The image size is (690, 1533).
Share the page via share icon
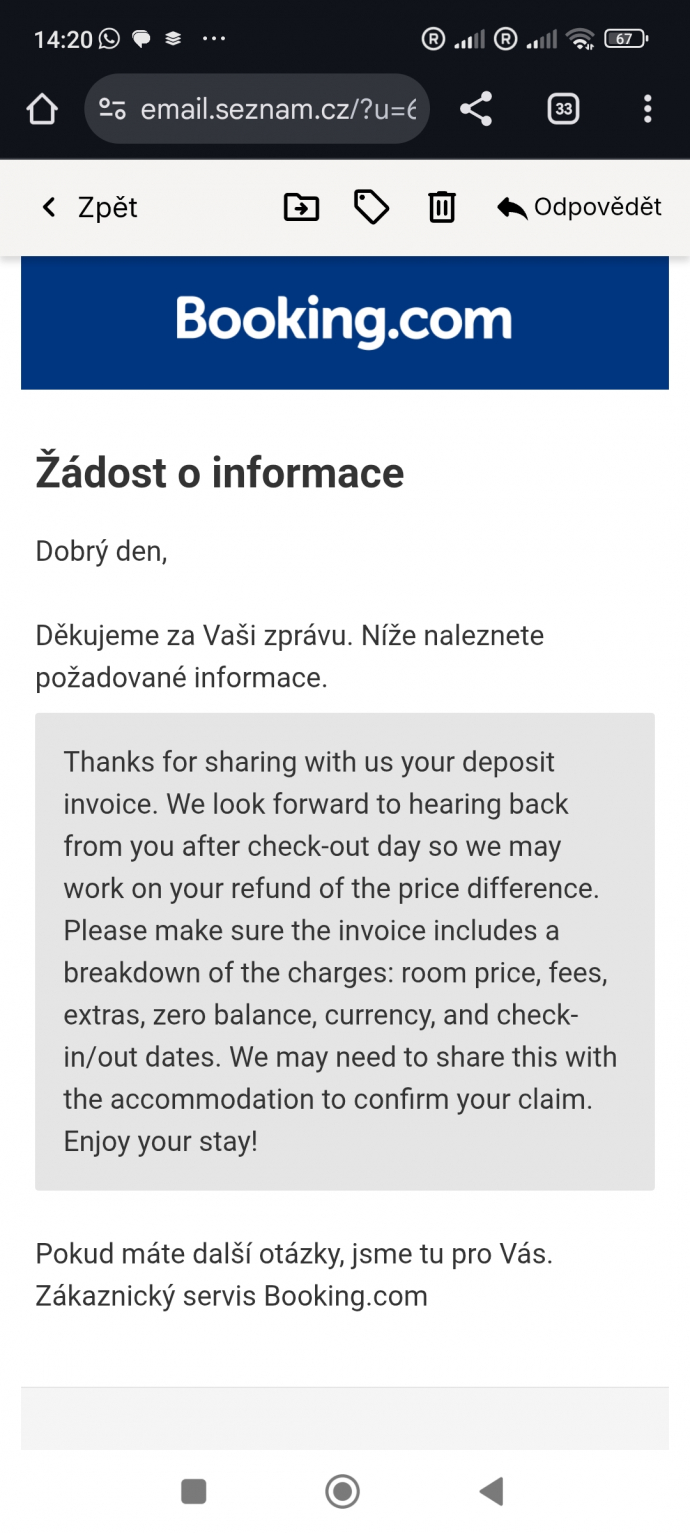[476, 109]
